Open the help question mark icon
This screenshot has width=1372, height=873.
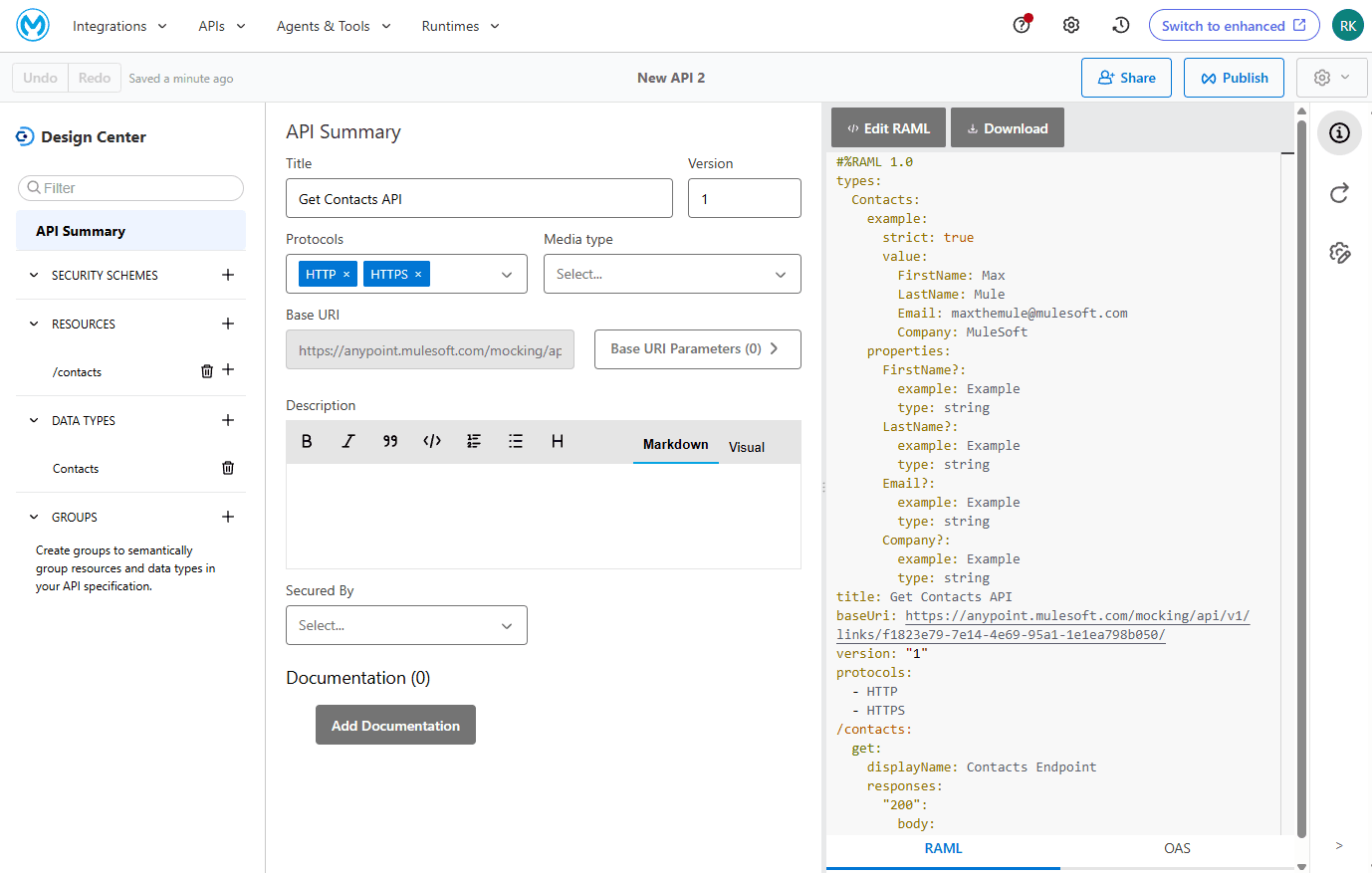click(x=1022, y=25)
